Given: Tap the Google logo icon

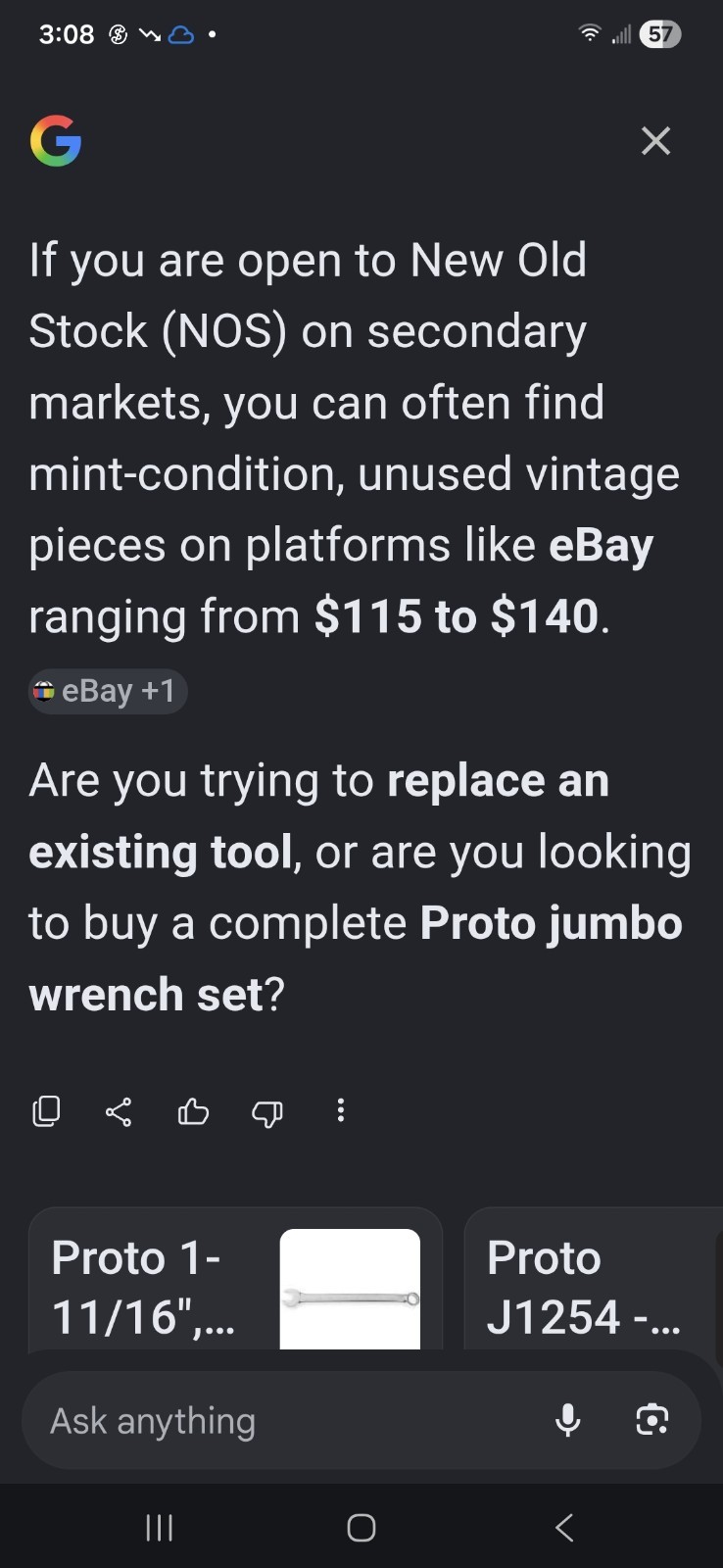Looking at the screenshot, I should point(56,141).
